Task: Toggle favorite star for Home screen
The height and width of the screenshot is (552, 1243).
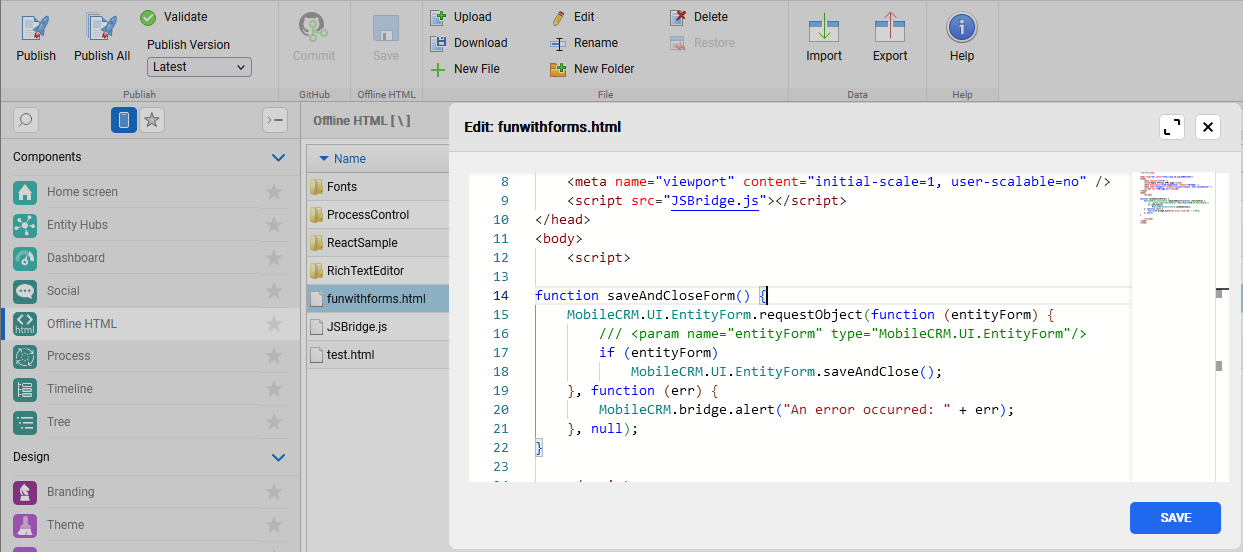Action: coord(273,192)
